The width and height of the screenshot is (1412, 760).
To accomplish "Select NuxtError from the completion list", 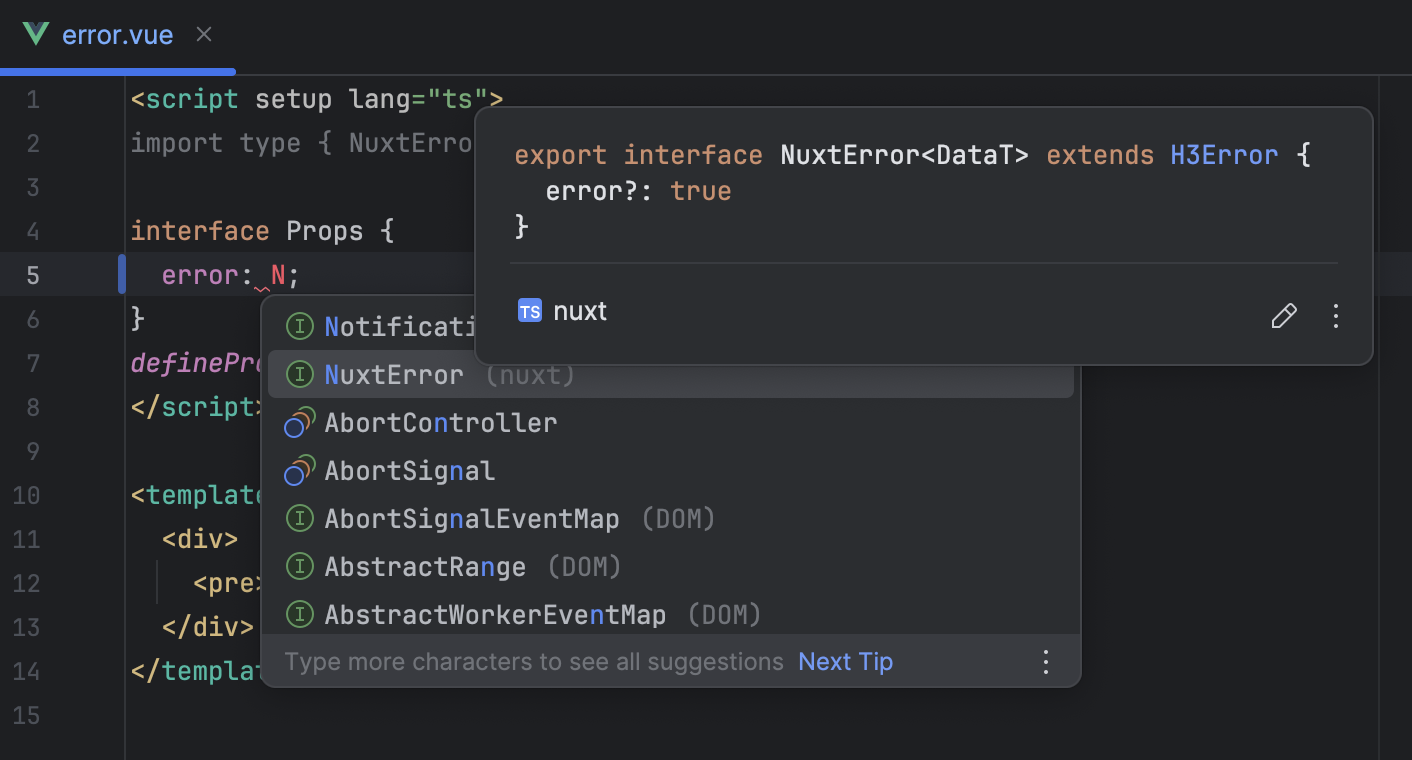I will coord(394,374).
